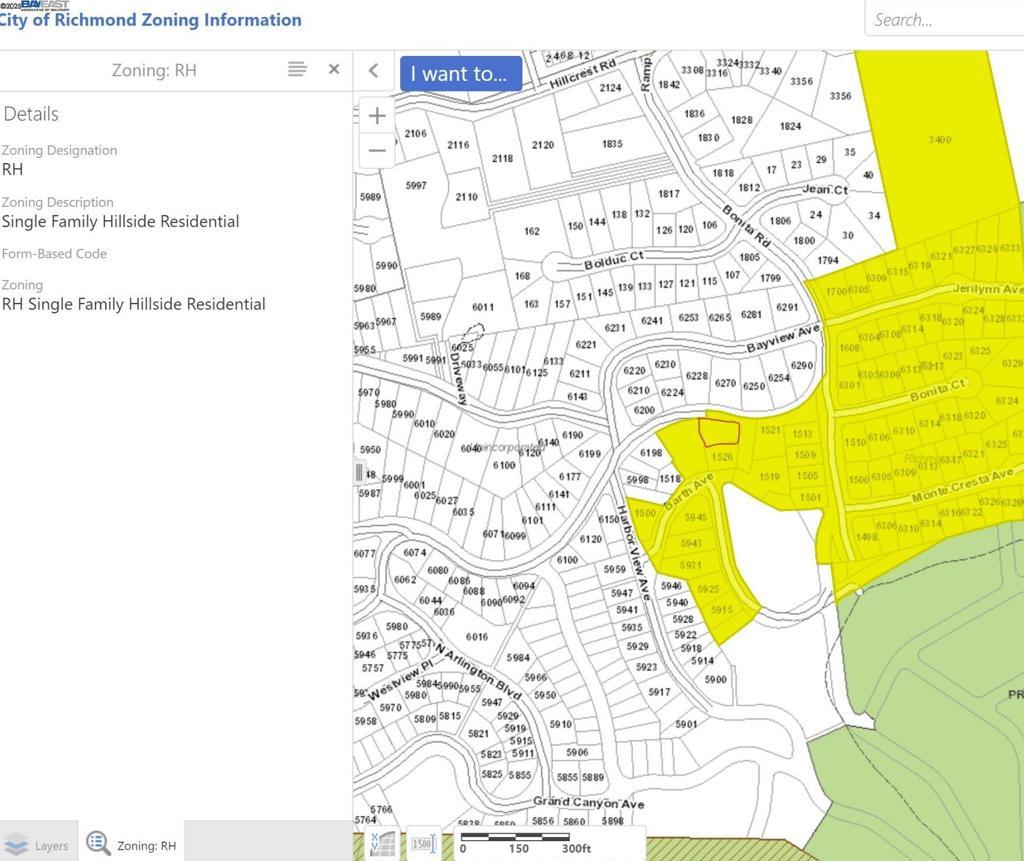Image resolution: width=1024 pixels, height=861 pixels.
Task: Open the coordinates XY tool
Action: (x=382, y=843)
